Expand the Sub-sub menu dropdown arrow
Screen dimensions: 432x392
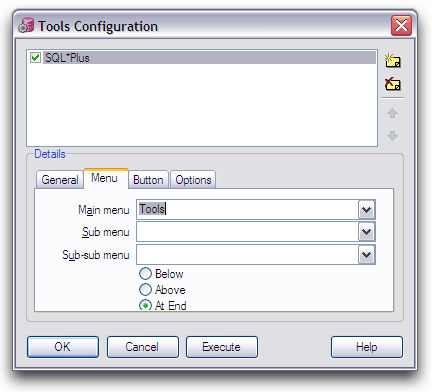coord(366,255)
